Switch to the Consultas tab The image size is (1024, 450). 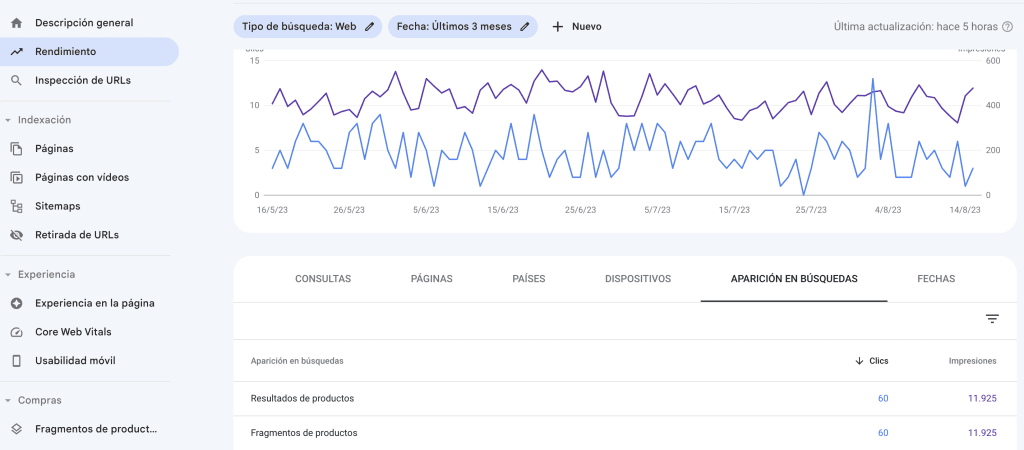pos(323,279)
